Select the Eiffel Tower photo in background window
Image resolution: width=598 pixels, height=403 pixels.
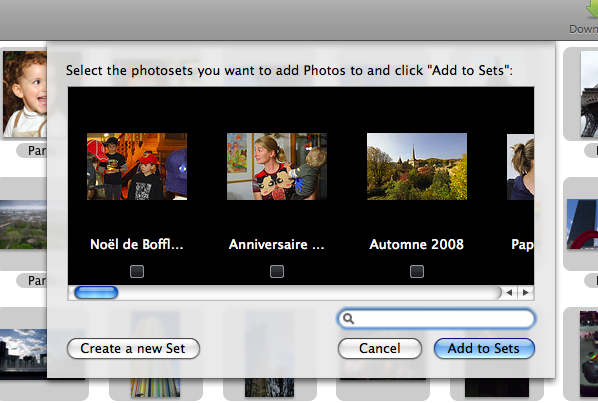589,94
